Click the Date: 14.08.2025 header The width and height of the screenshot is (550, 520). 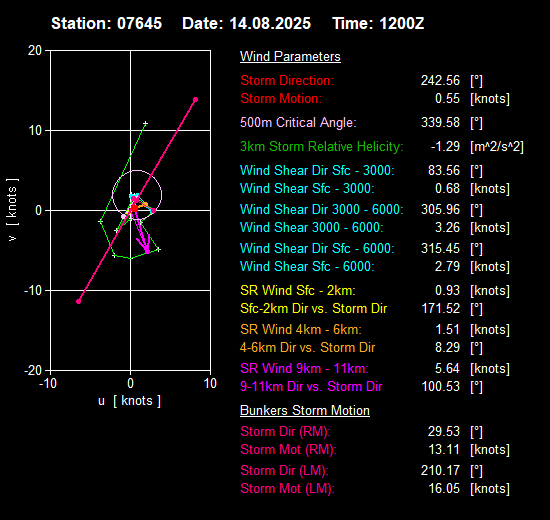246,24
